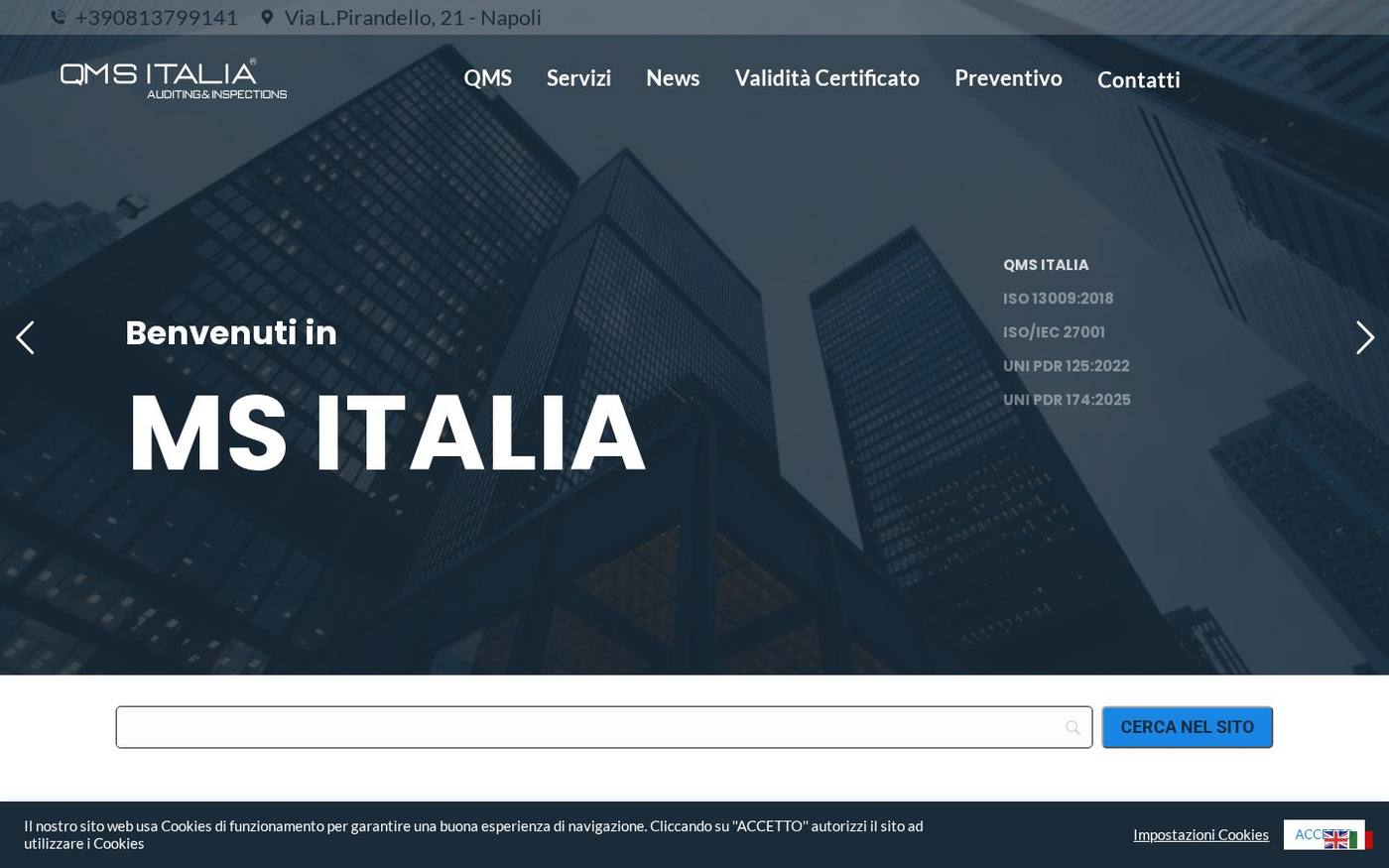Open the Preventivo menu item
Viewport: 1389px width, 868px height.
pos(1008,78)
